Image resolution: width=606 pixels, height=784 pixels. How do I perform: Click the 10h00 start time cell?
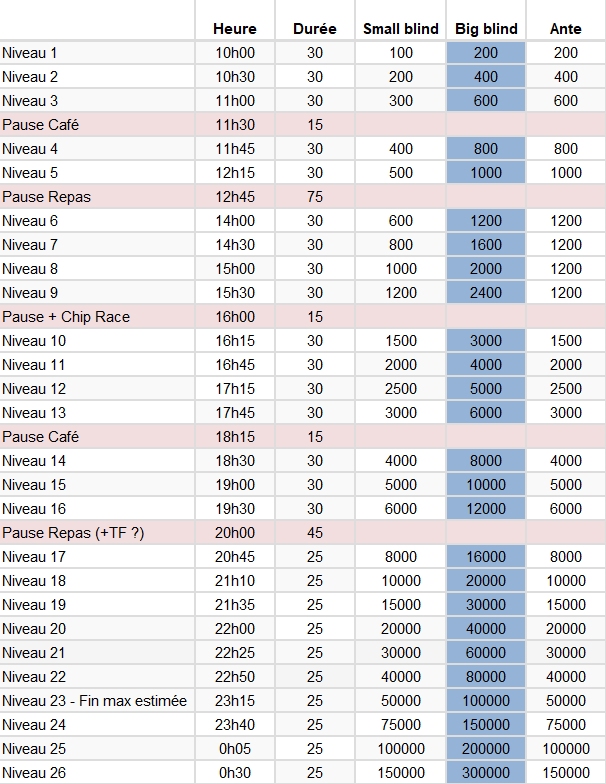click(236, 53)
